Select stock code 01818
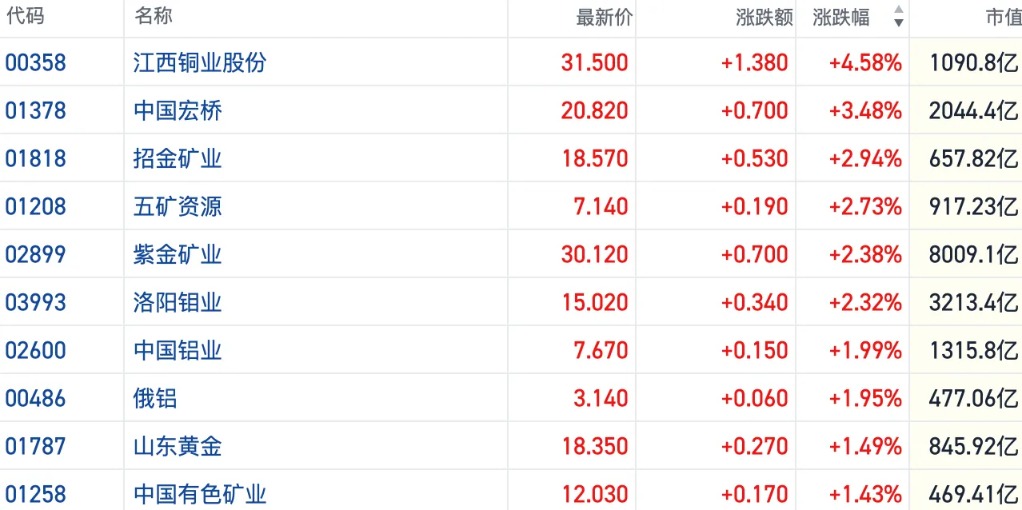 36,159
